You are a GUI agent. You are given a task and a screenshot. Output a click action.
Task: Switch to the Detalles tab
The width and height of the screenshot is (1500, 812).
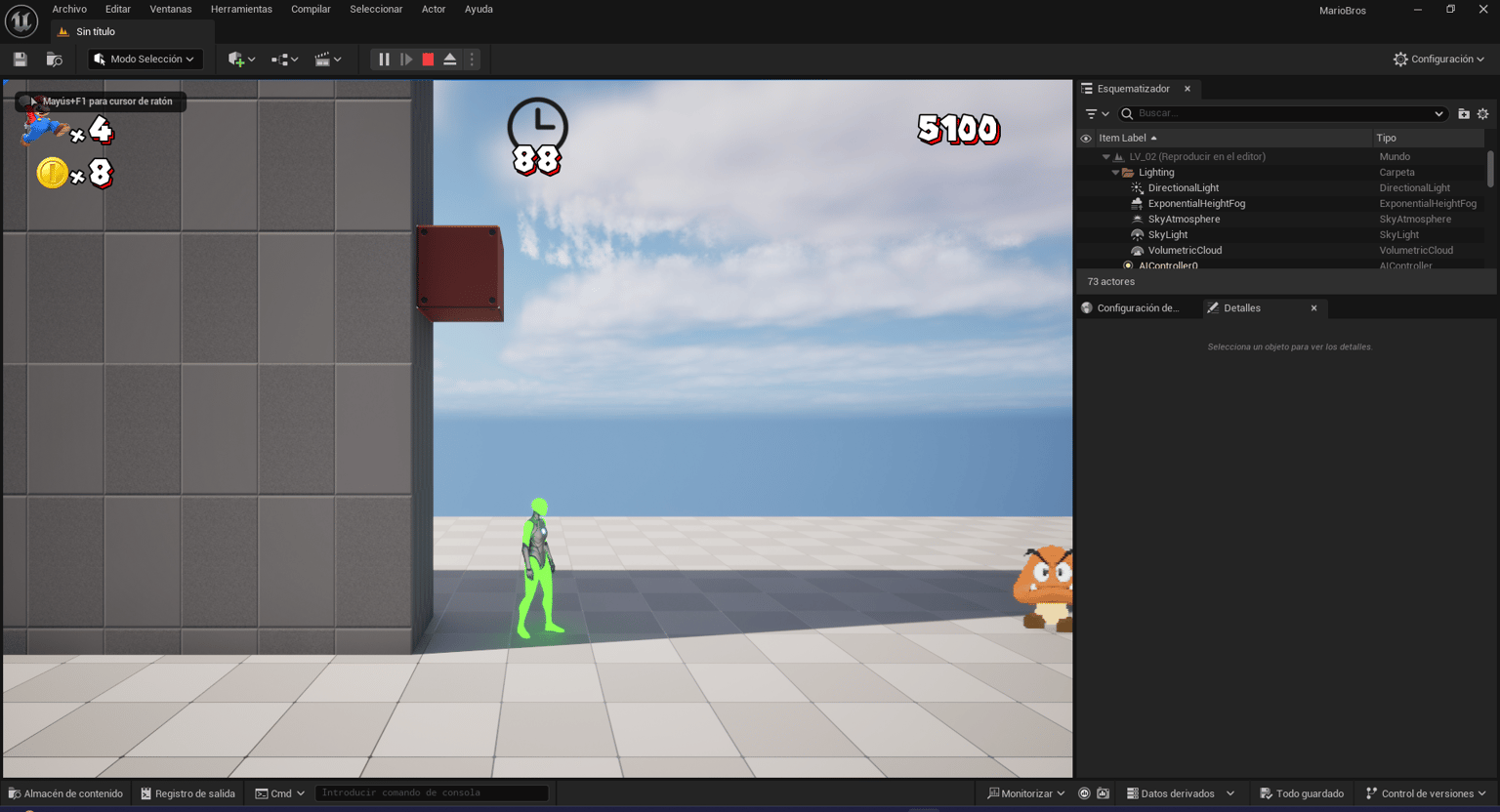point(1242,308)
